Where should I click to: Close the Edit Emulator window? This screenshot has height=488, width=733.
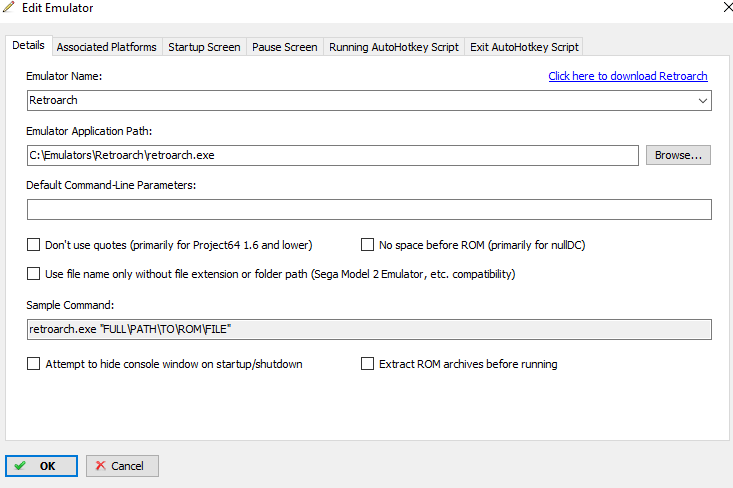pyautogui.click(x=727, y=7)
